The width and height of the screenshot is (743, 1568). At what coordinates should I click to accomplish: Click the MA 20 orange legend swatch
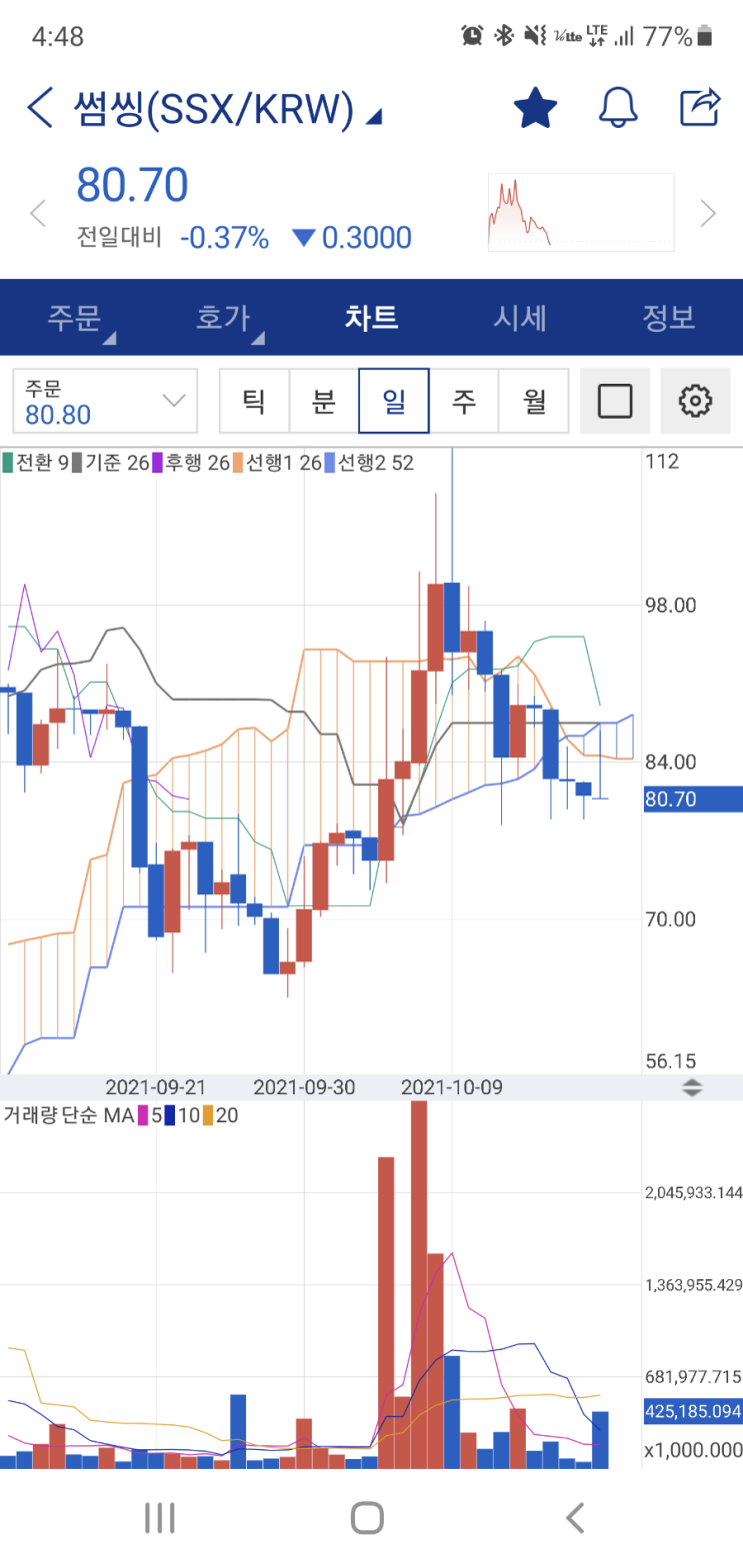(208, 1115)
